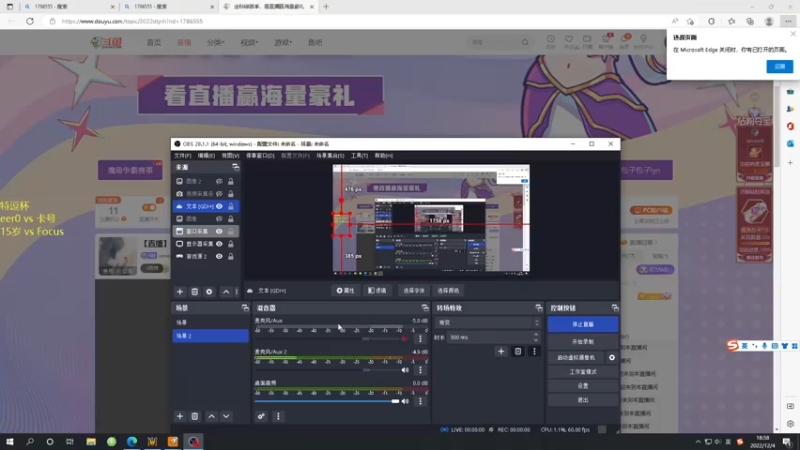Toggle lock on the 图像 2 source
Viewport: 800px width, 450px height.
pyautogui.click(x=231, y=181)
